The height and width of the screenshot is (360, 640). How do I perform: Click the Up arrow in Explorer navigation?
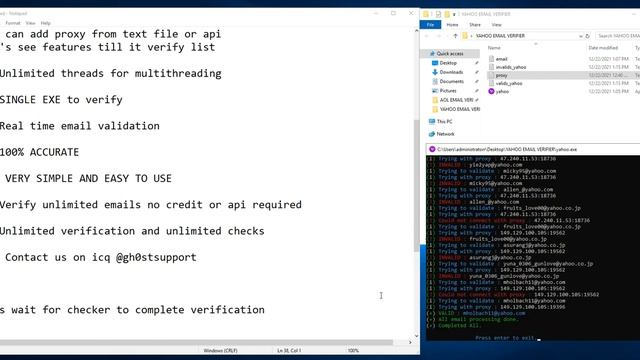pyautogui.click(x=456, y=36)
